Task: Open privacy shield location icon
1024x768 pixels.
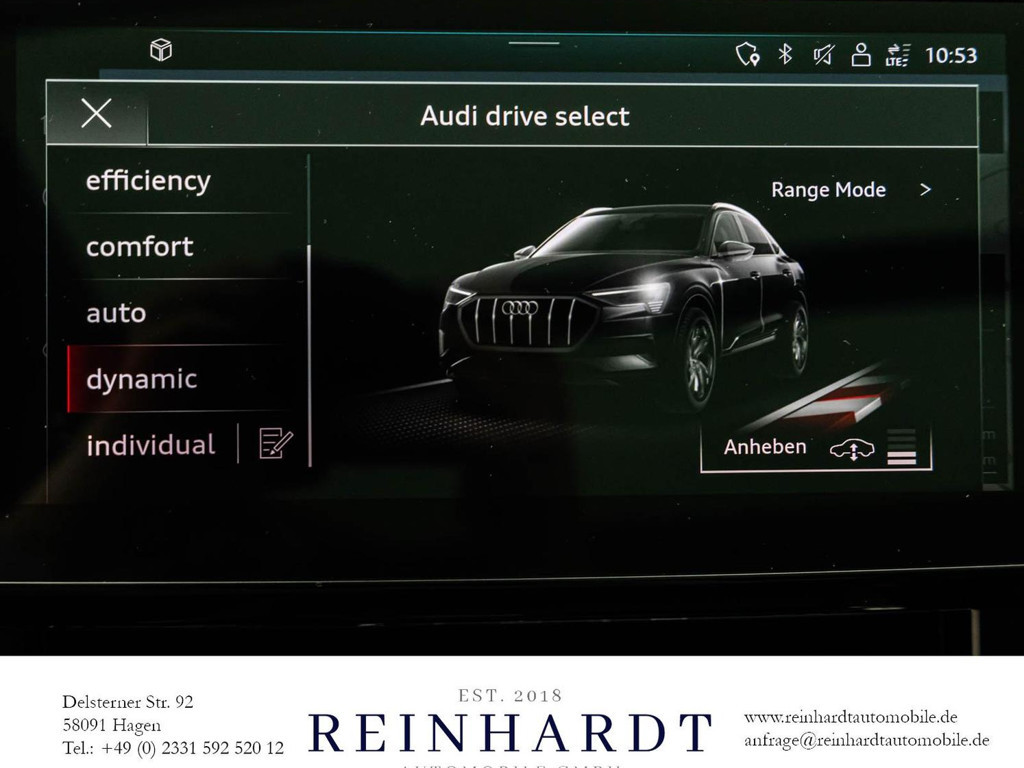Action: (x=747, y=55)
